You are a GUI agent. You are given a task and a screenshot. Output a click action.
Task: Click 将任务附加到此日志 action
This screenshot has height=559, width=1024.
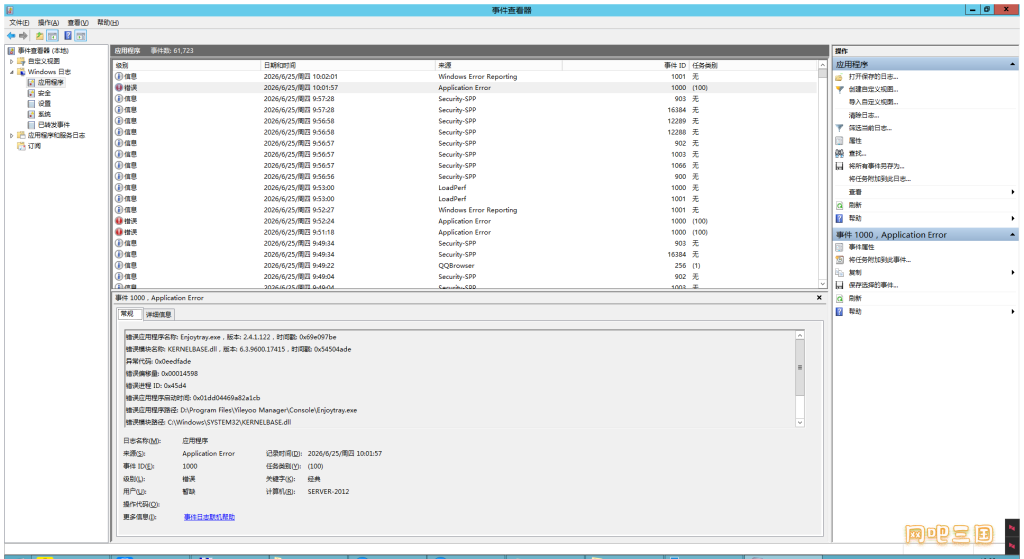[x=880, y=179]
